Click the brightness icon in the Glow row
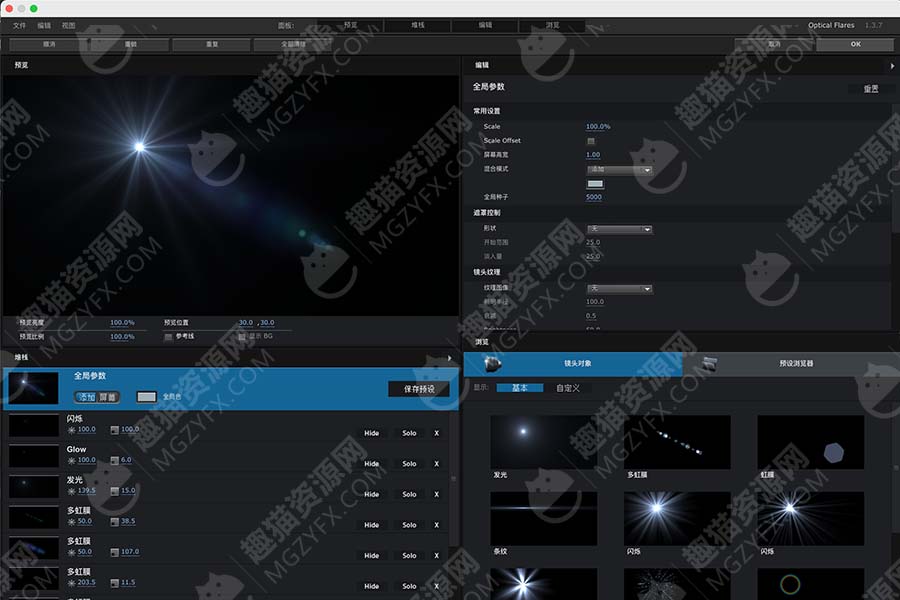 point(72,460)
